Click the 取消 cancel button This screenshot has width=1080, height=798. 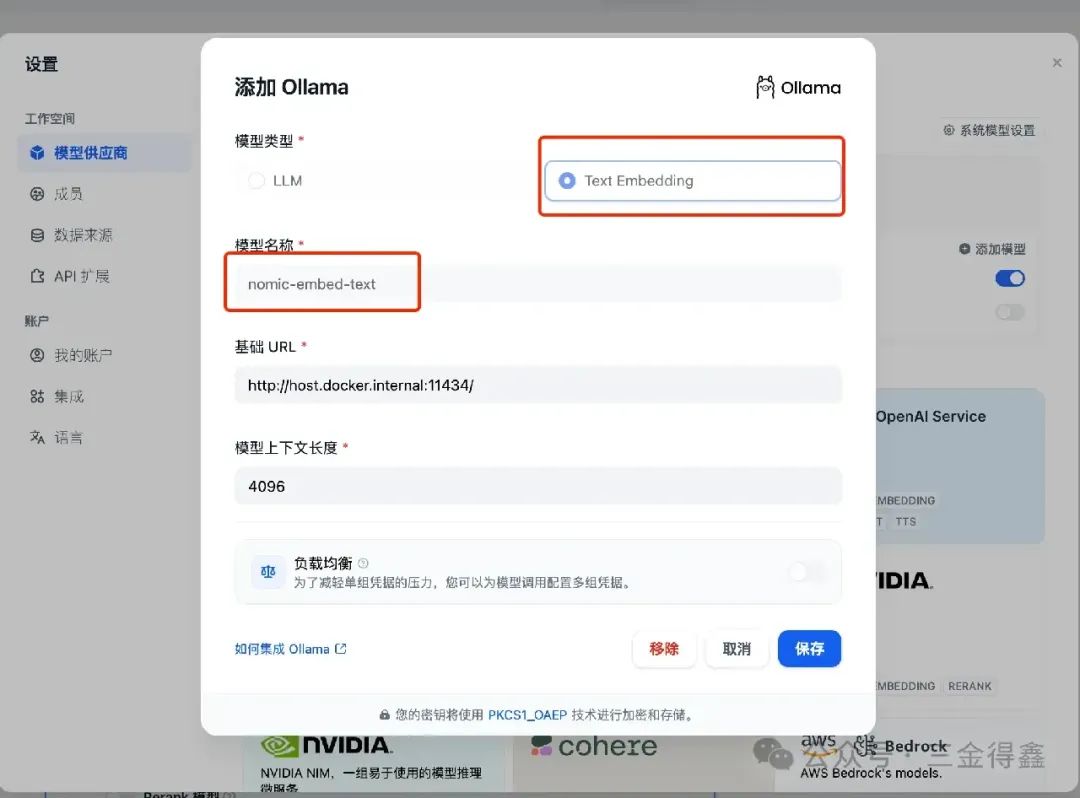coord(736,648)
